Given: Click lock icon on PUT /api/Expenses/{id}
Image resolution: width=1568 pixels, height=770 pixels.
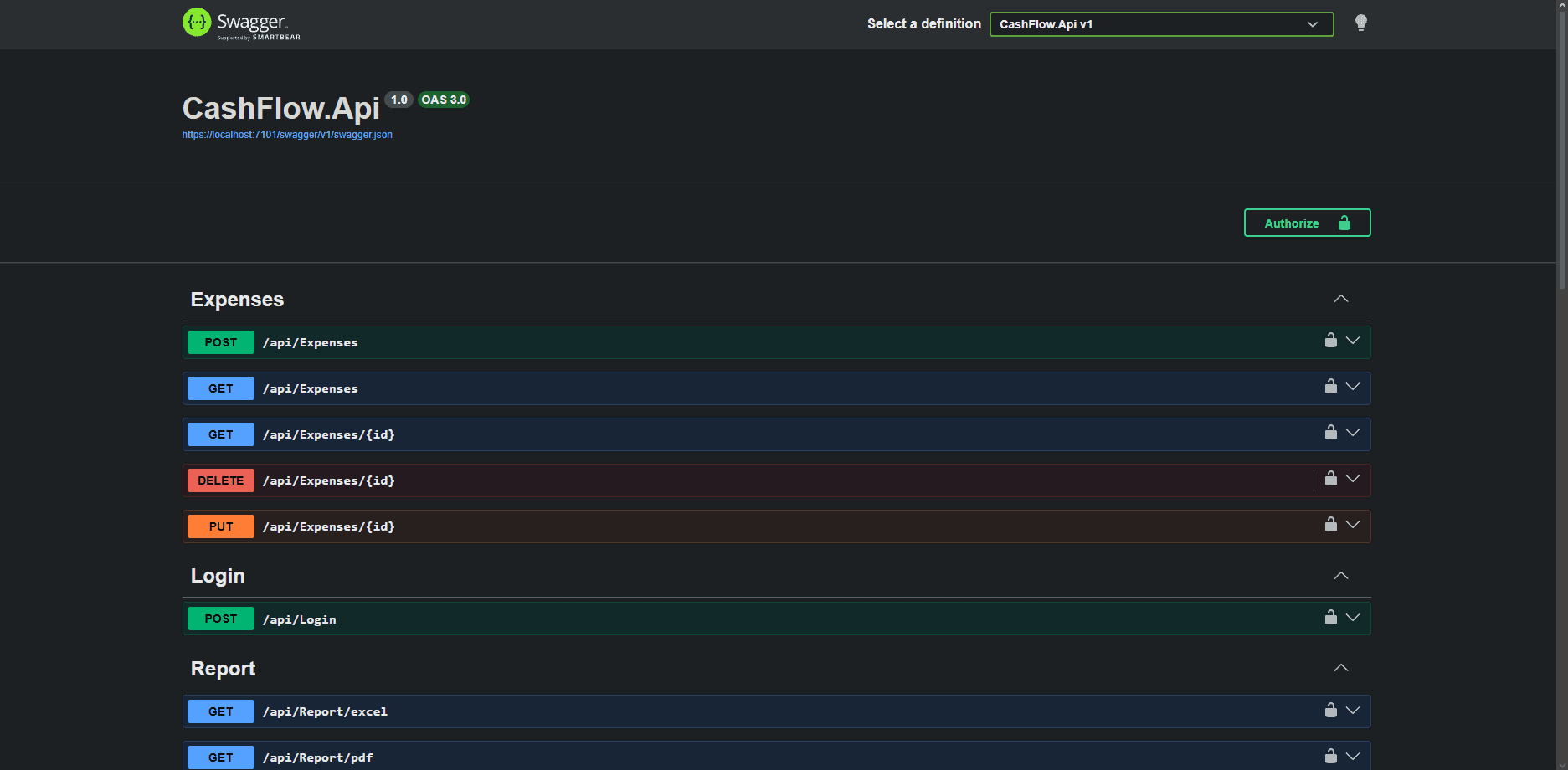Looking at the screenshot, I should click(1330, 525).
